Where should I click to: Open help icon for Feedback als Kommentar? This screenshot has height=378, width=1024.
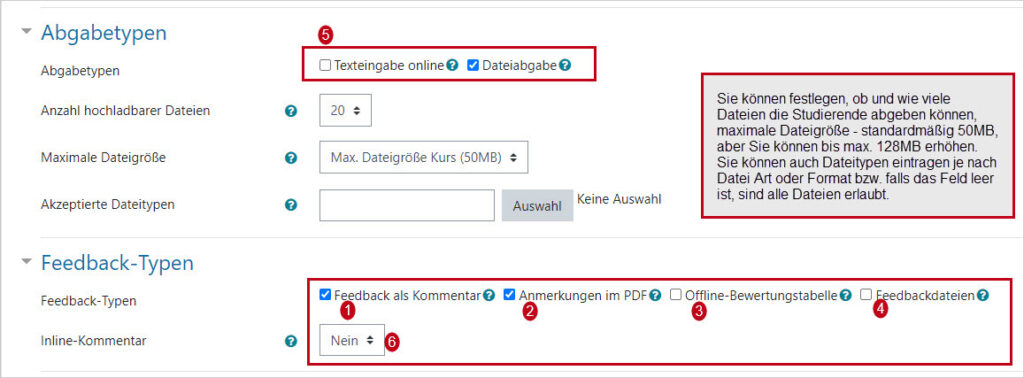click(489, 295)
